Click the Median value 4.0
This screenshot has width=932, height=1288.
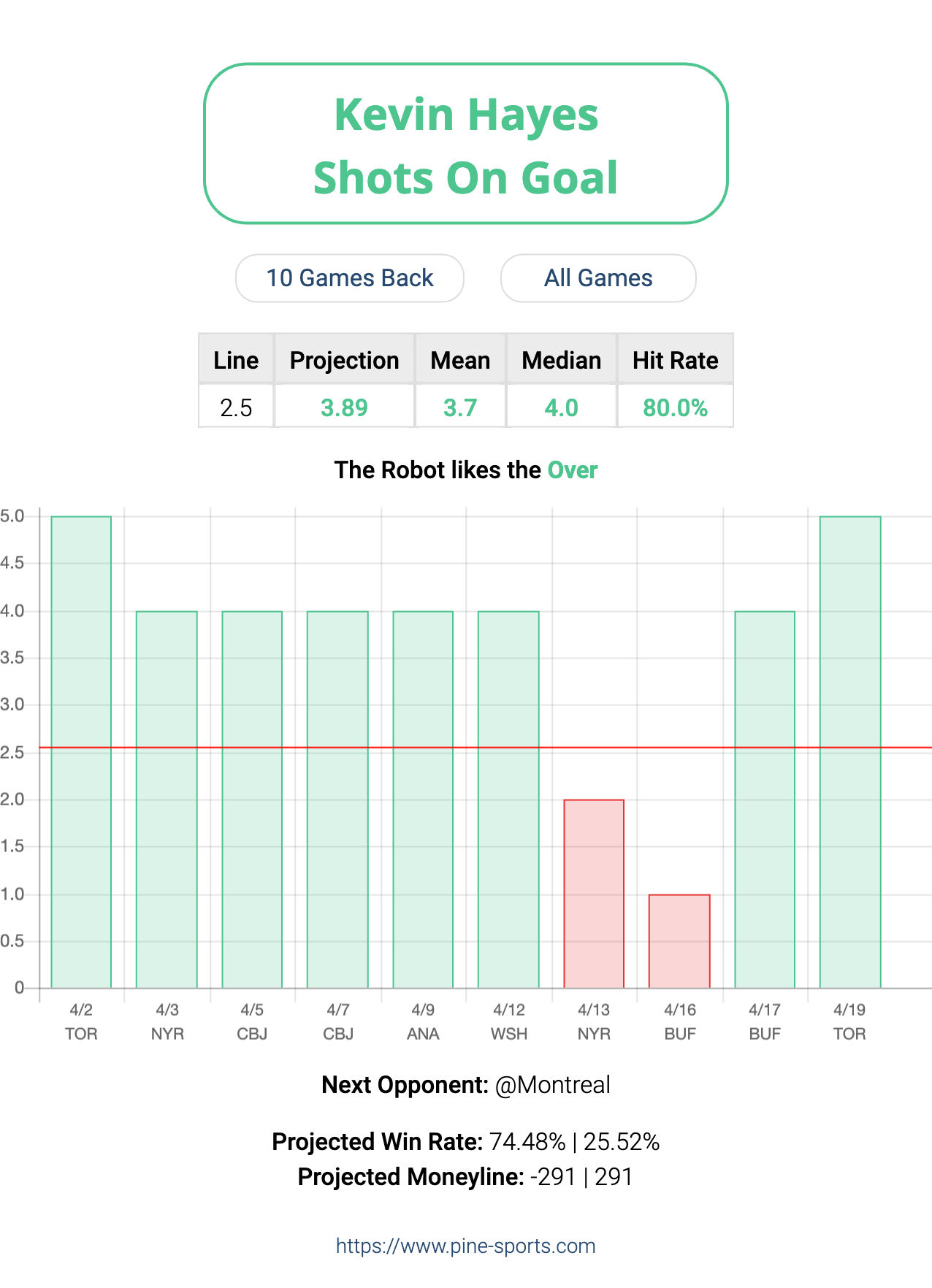click(562, 407)
